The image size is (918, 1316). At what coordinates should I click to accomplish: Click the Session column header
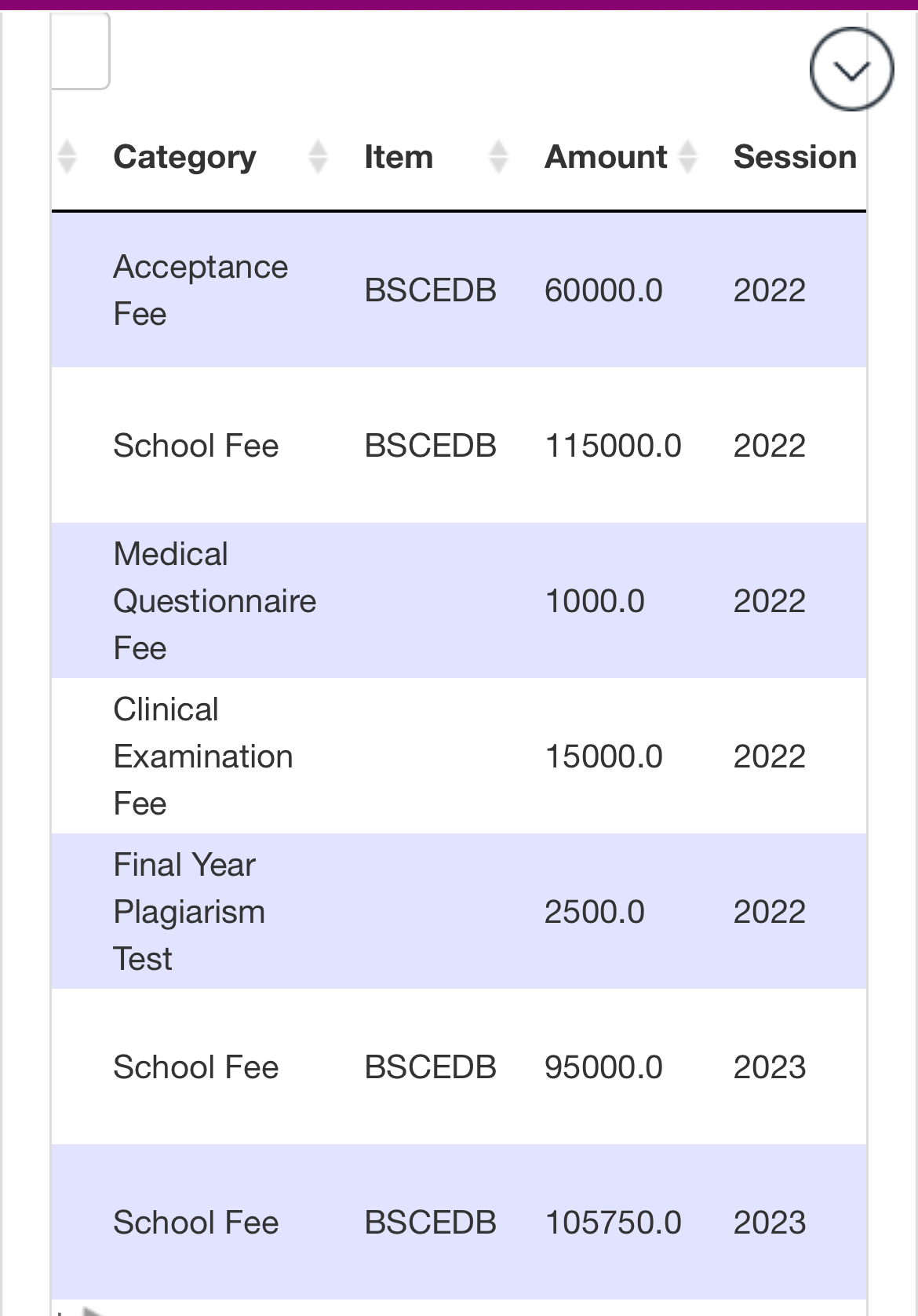tap(795, 157)
